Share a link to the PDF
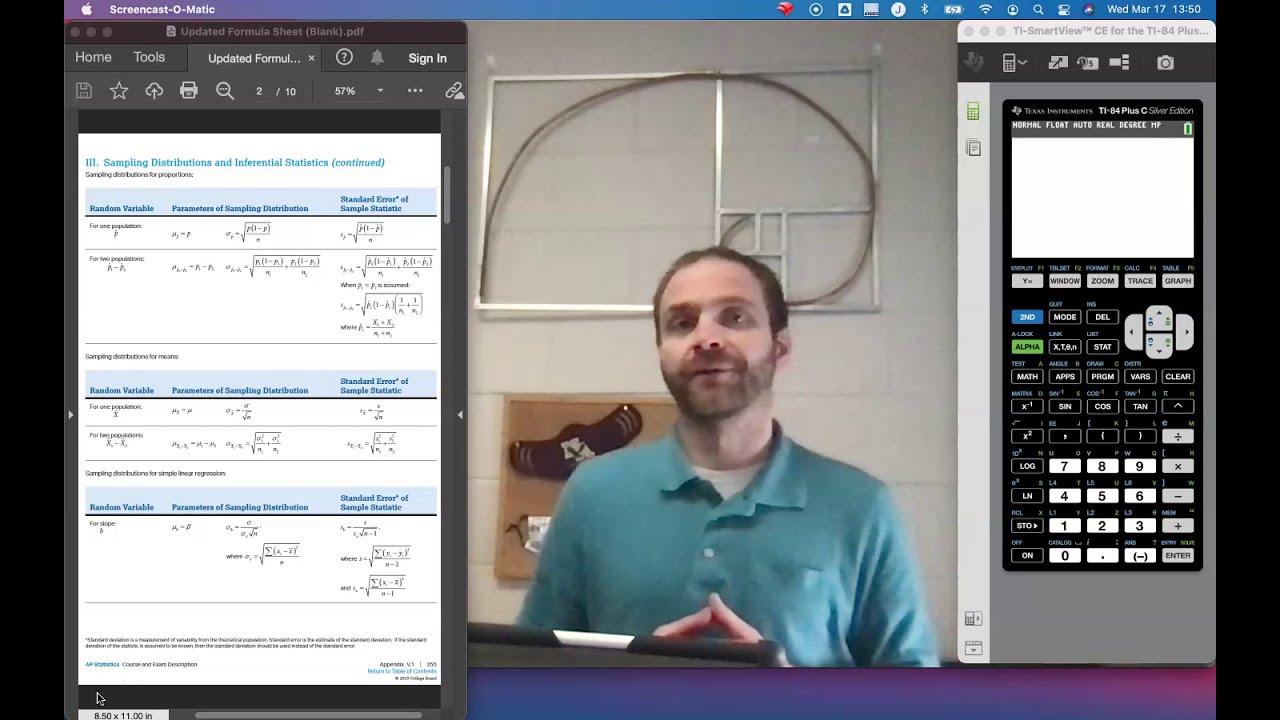Image resolution: width=1280 pixels, height=720 pixels. coord(454,91)
